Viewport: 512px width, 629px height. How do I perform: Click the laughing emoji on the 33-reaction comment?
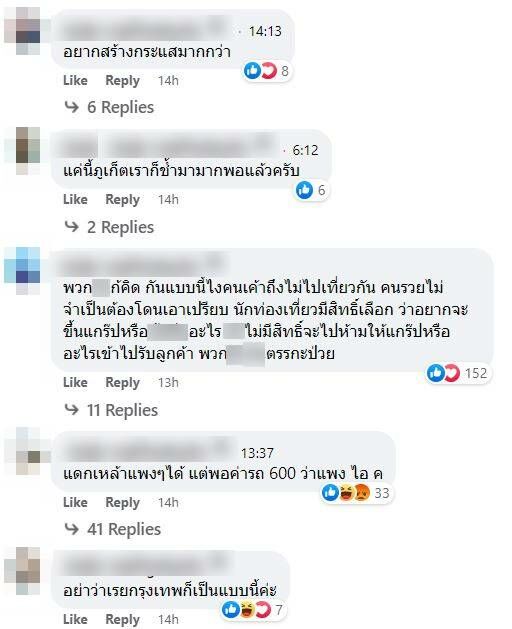(346, 493)
